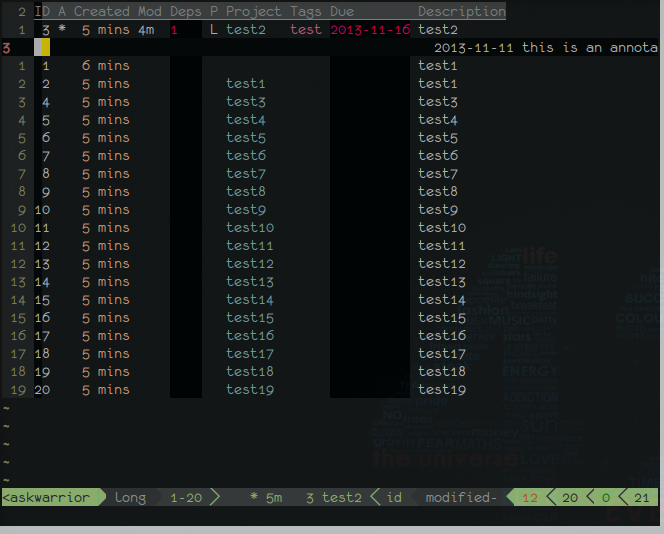Screen dimensions: 664x534
Task: Click the 'id' sort field in the status line
Action: (394, 497)
